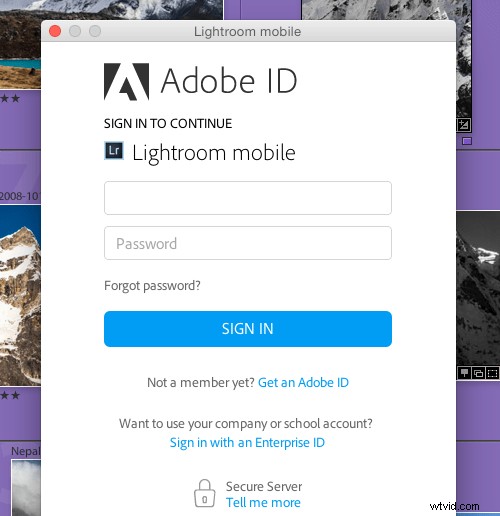Click the two-star rating below lake photo
The image size is (500, 516).
click(10, 98)
